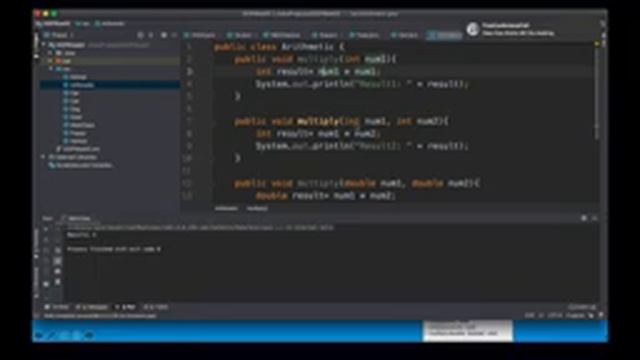Collapse all via Project panel header icon
This screenshot has height=360, width=640.
(x=151, y=36)
